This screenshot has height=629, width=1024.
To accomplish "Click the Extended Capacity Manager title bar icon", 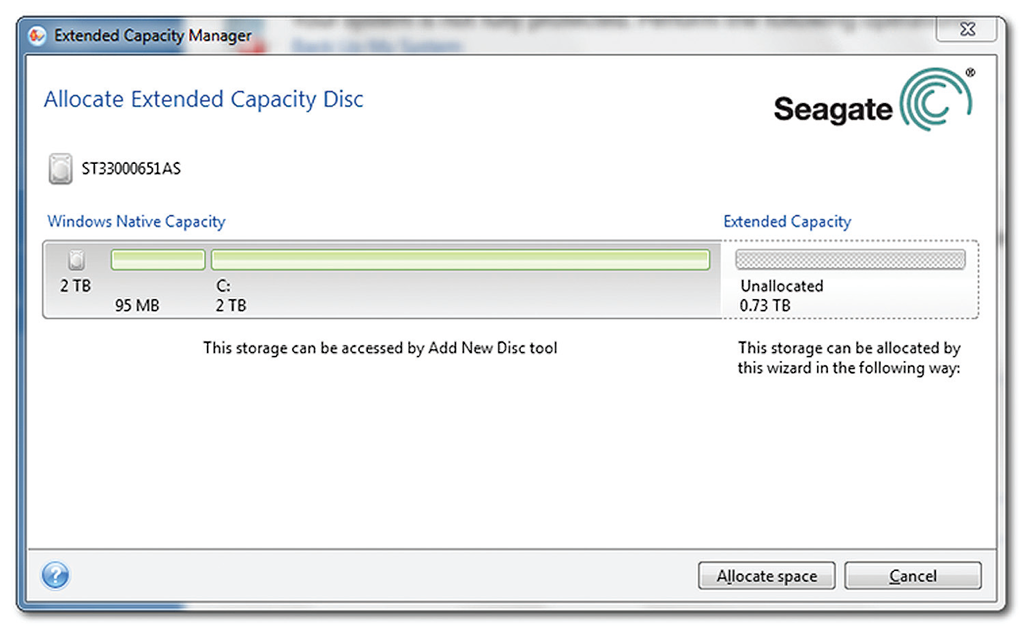I will 38,35.
